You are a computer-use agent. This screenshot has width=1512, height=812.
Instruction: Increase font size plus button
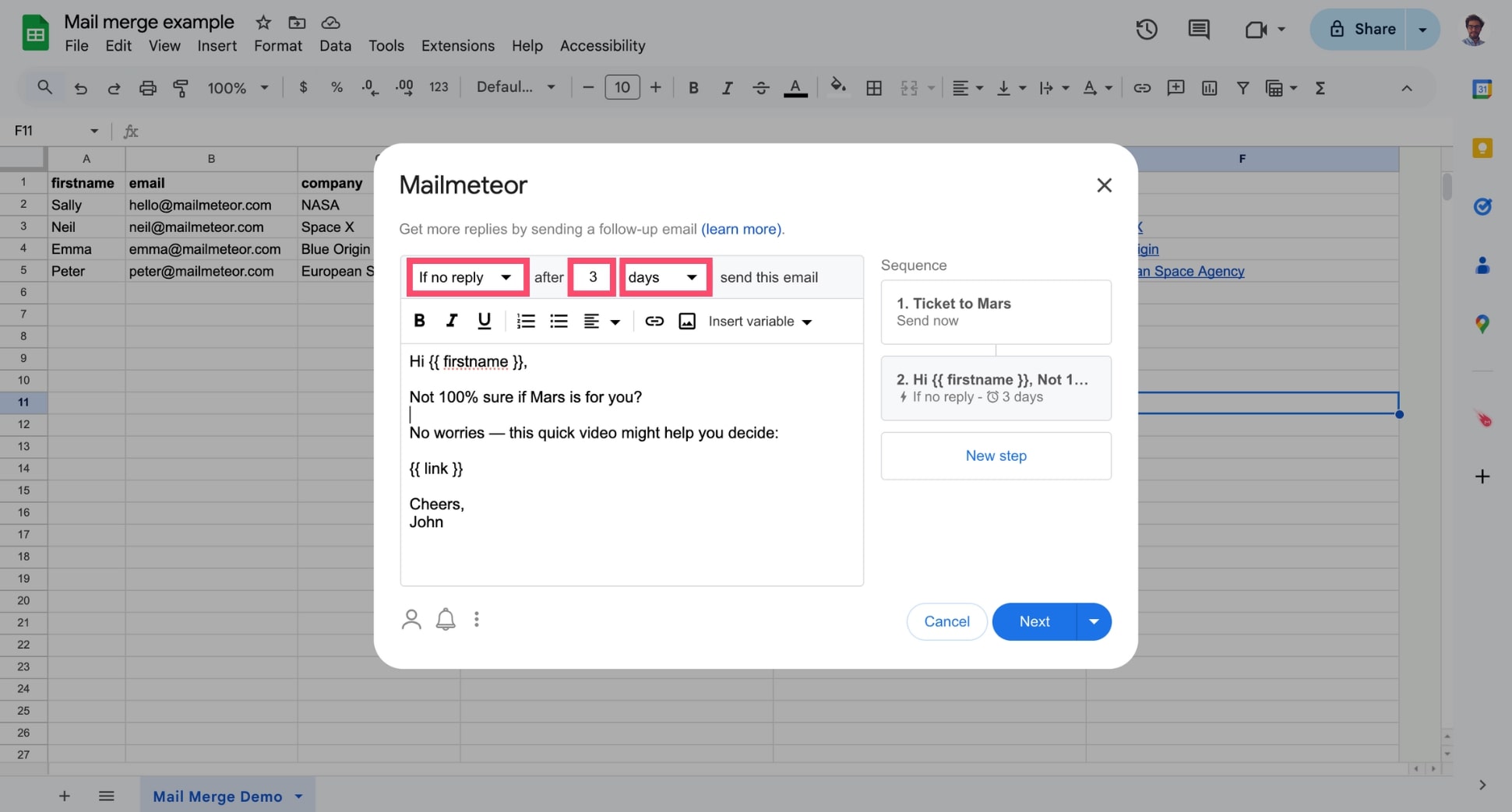[x=656, y=87]
